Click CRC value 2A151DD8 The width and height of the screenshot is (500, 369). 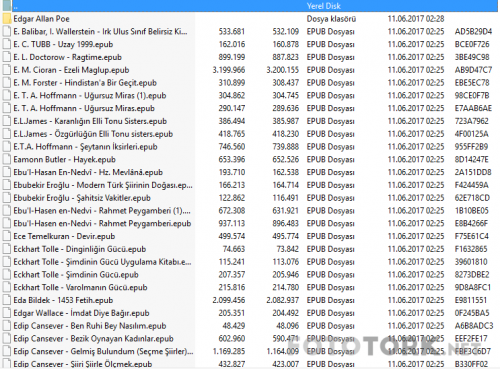click(x=473, y=172)
